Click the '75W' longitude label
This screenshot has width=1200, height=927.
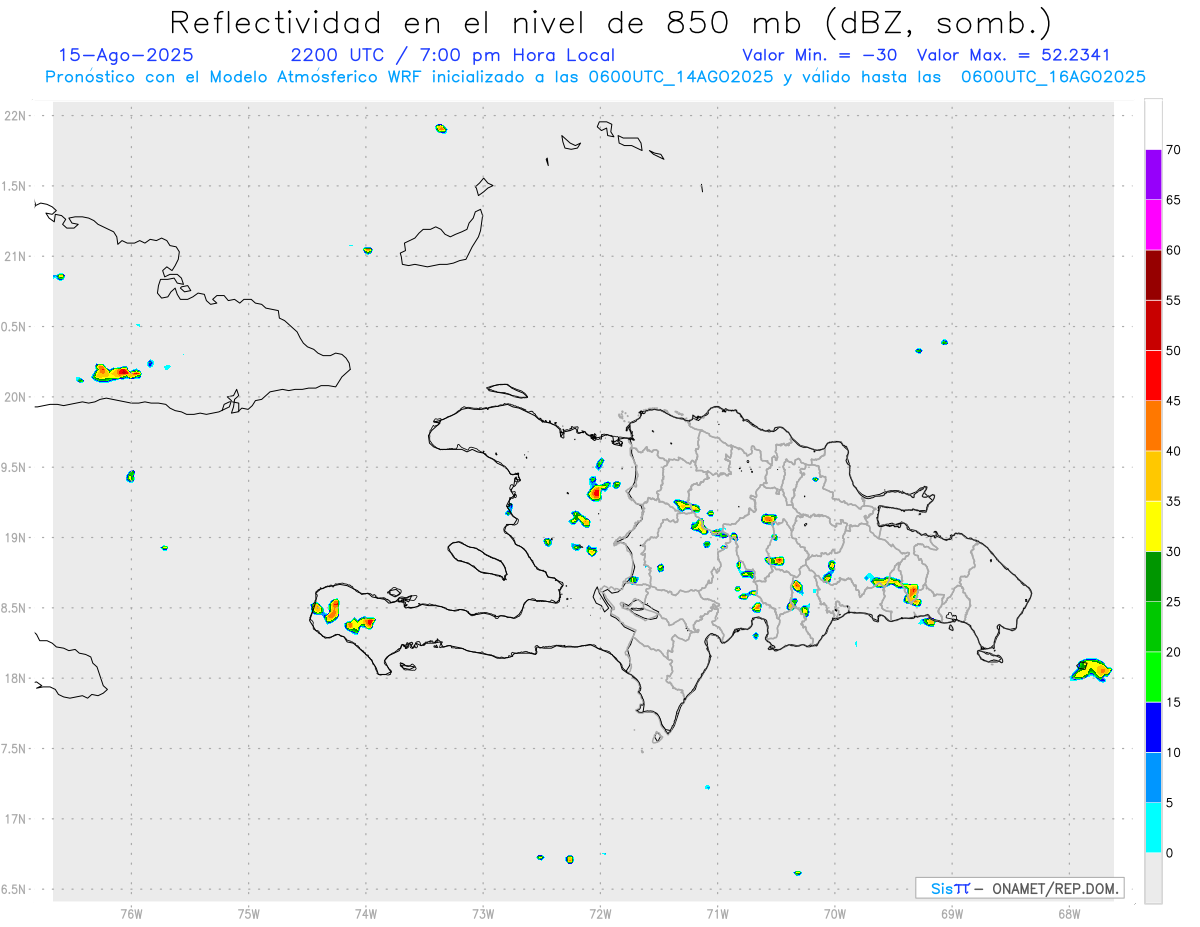click(249, 913)
